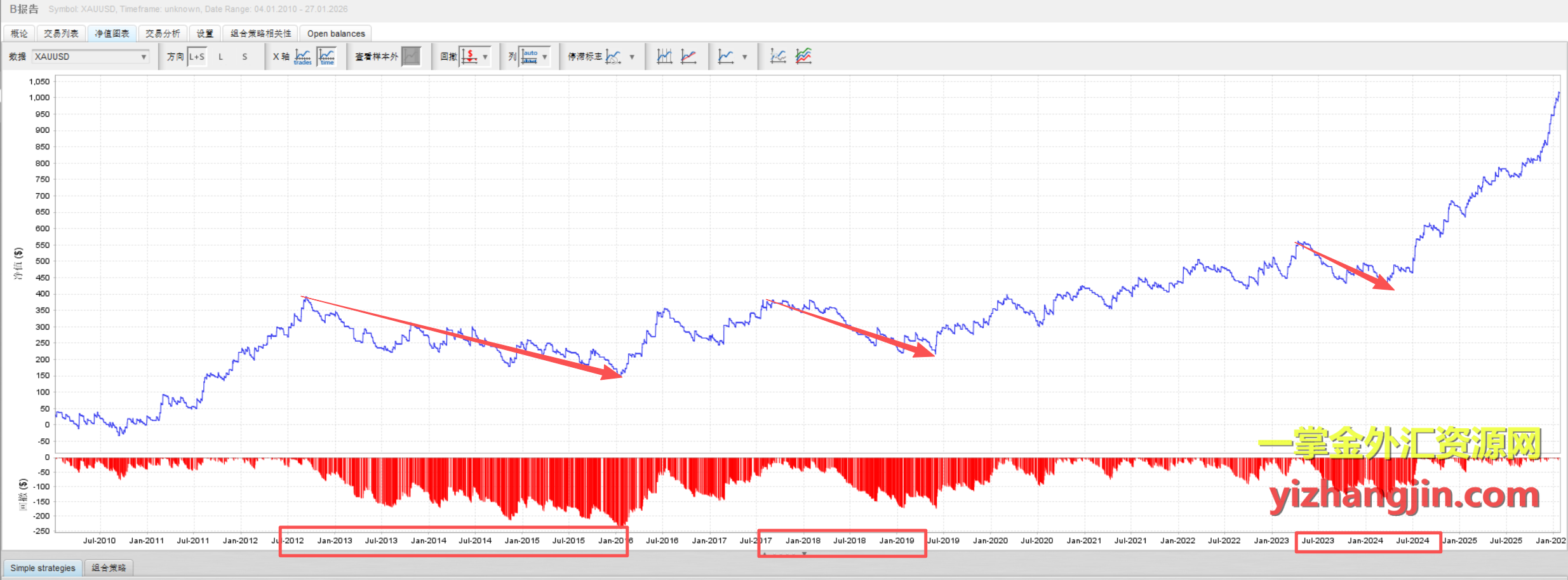The image size is (1568, 580).
Task: Expand the 回撤 drawdown type dropdown arrow
Action: pos(485,57)
